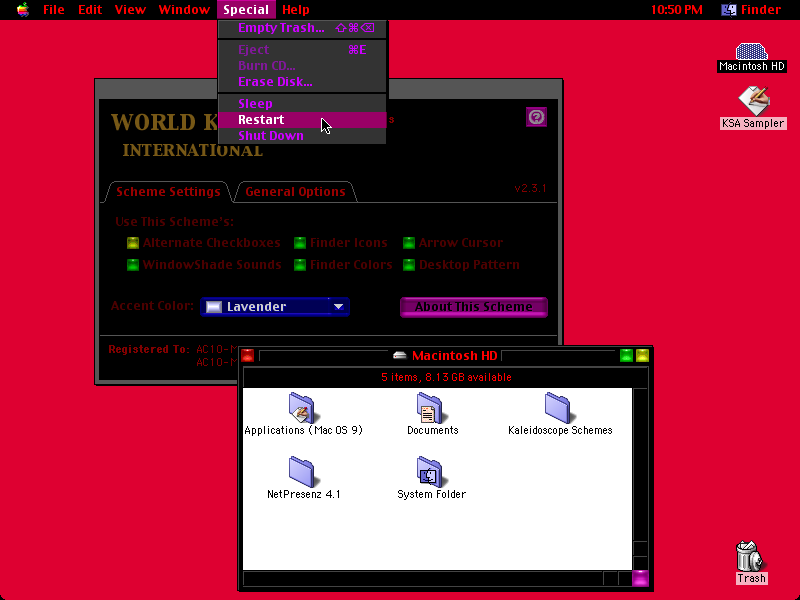Click the v2.3.1 version text
The height and width of the screenshot is (600, 800).
click(x=531, y=188)
